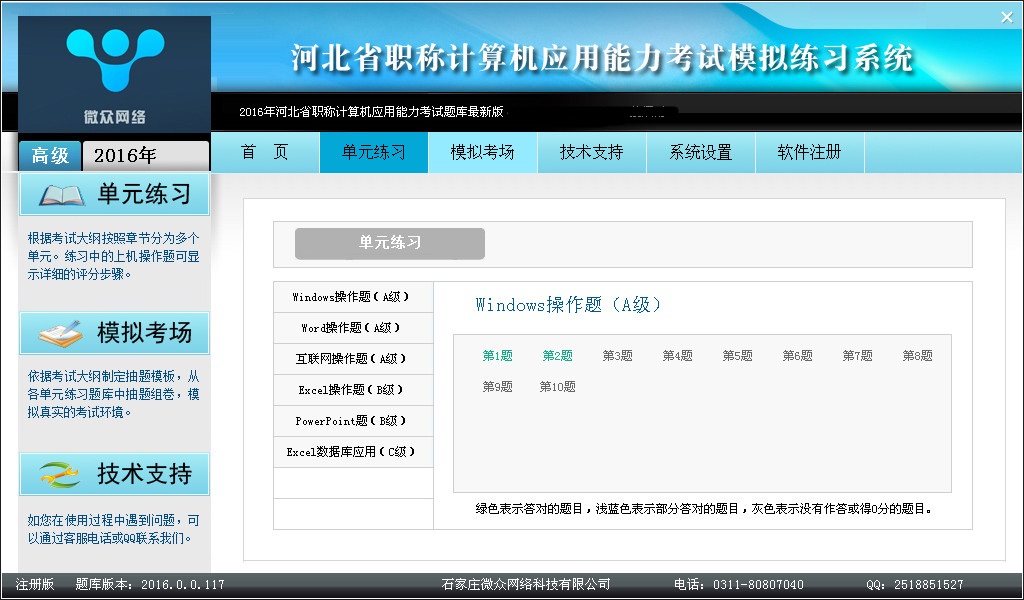Click the open book icon beside 单元练习

[59, 194]
